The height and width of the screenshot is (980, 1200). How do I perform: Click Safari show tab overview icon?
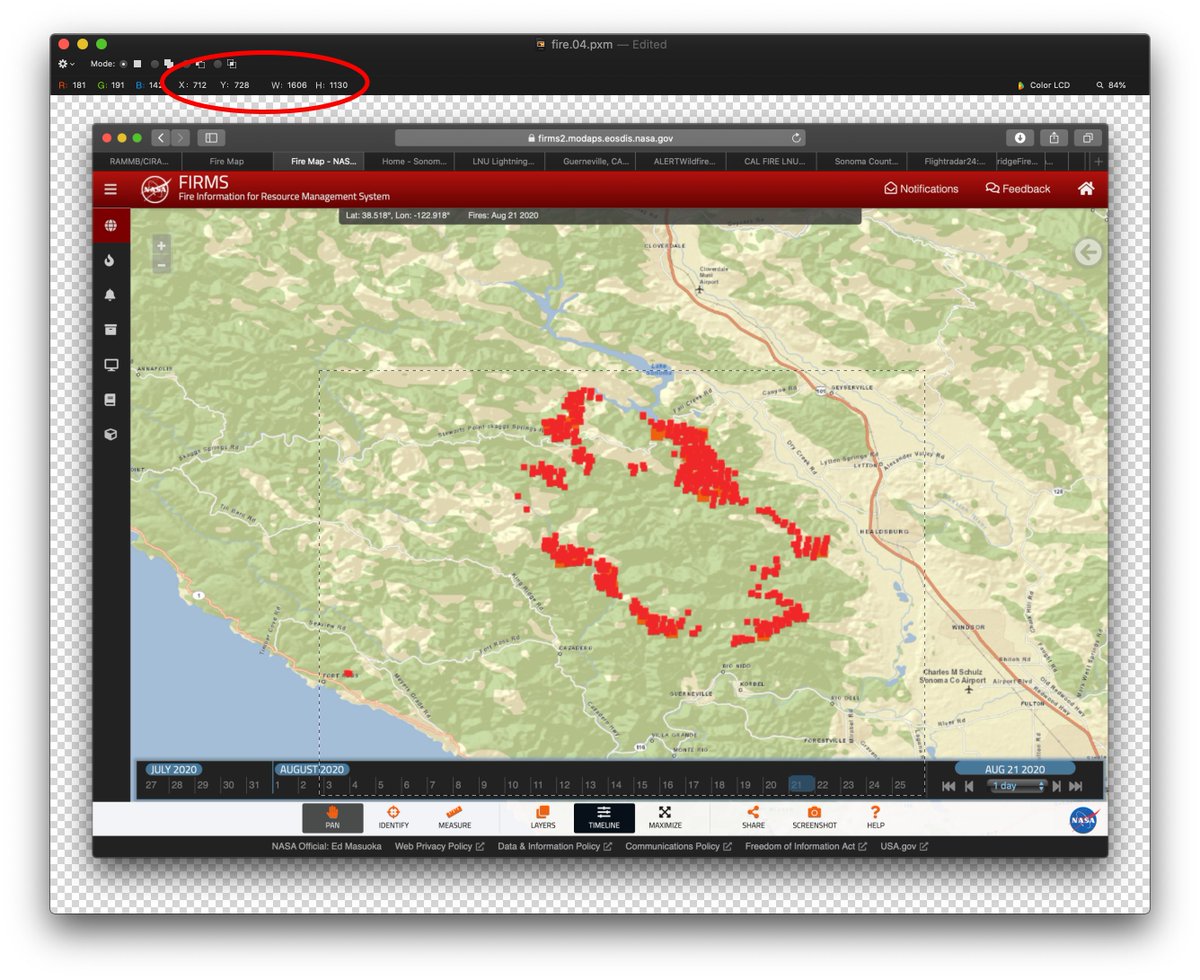(1088, 138)
